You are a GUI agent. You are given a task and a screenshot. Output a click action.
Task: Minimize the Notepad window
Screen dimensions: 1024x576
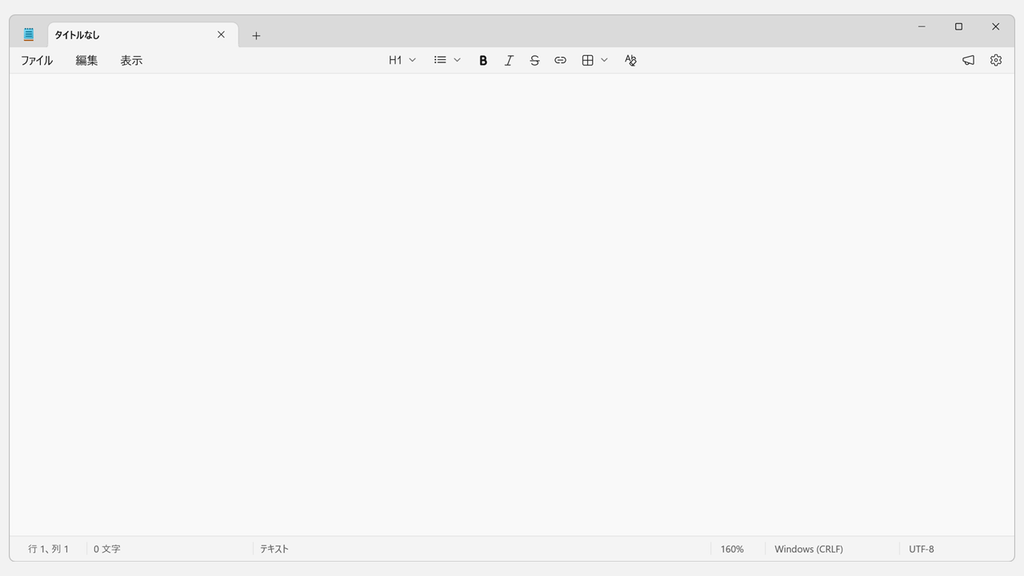(921, 27)
